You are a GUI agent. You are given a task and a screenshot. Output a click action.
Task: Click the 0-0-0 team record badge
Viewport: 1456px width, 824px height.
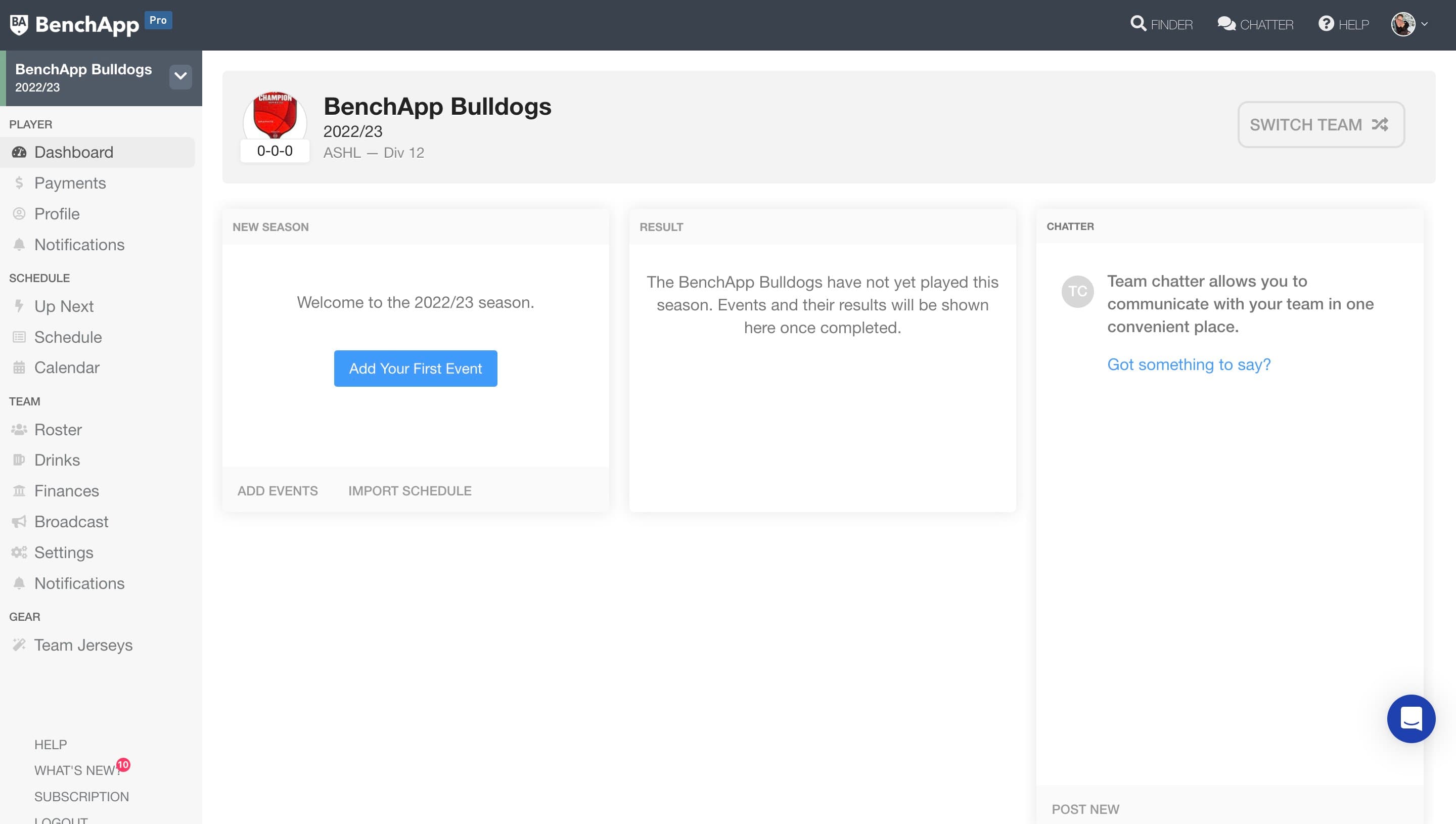(x=275, y=151)
